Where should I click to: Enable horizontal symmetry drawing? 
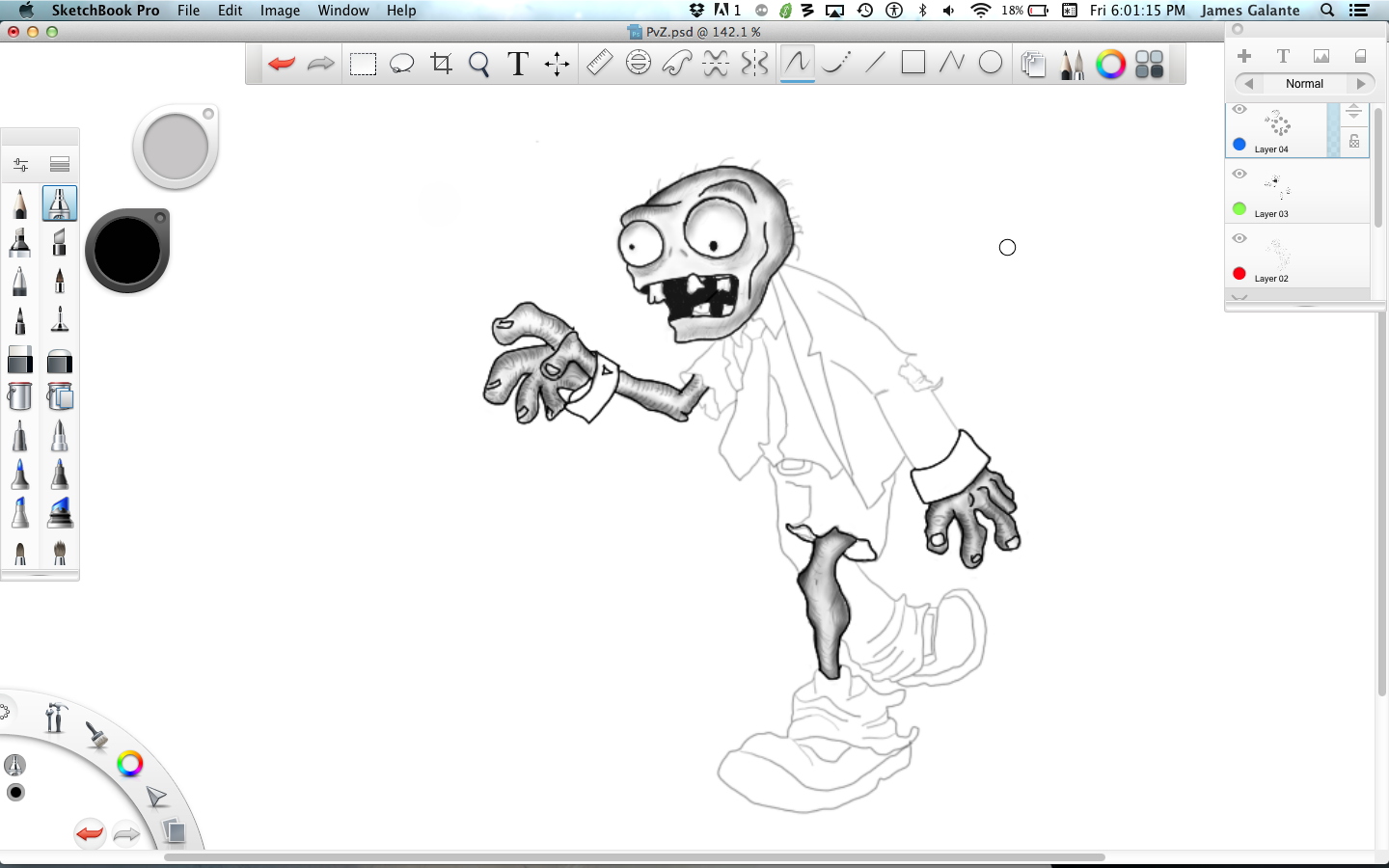716,64
